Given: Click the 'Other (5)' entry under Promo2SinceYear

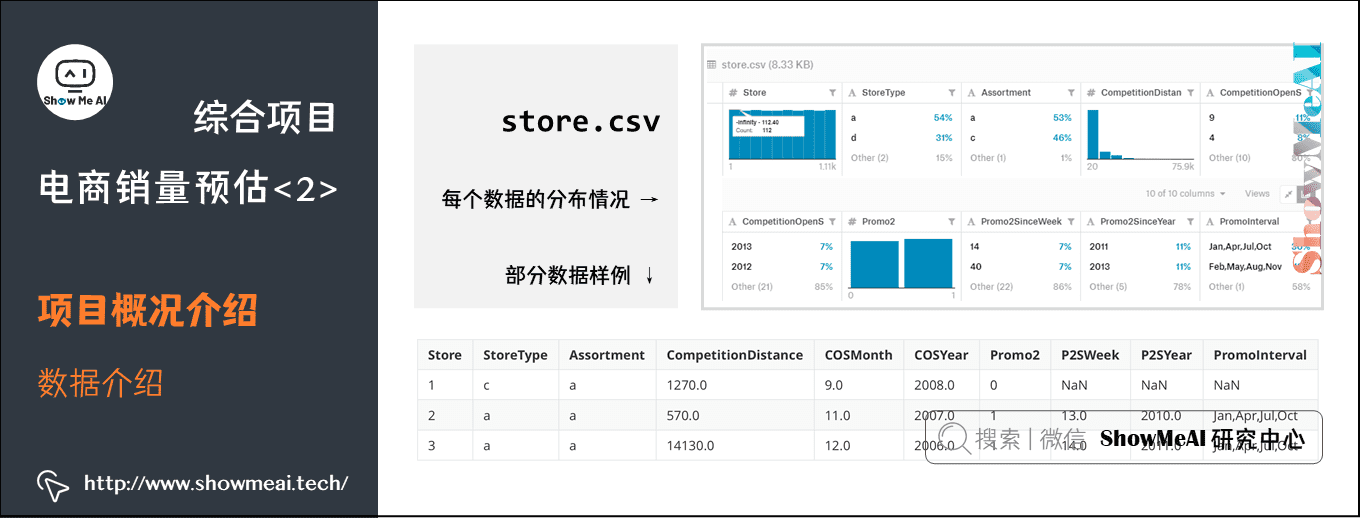Looking at the screenshot, I should pos(1108,287).
